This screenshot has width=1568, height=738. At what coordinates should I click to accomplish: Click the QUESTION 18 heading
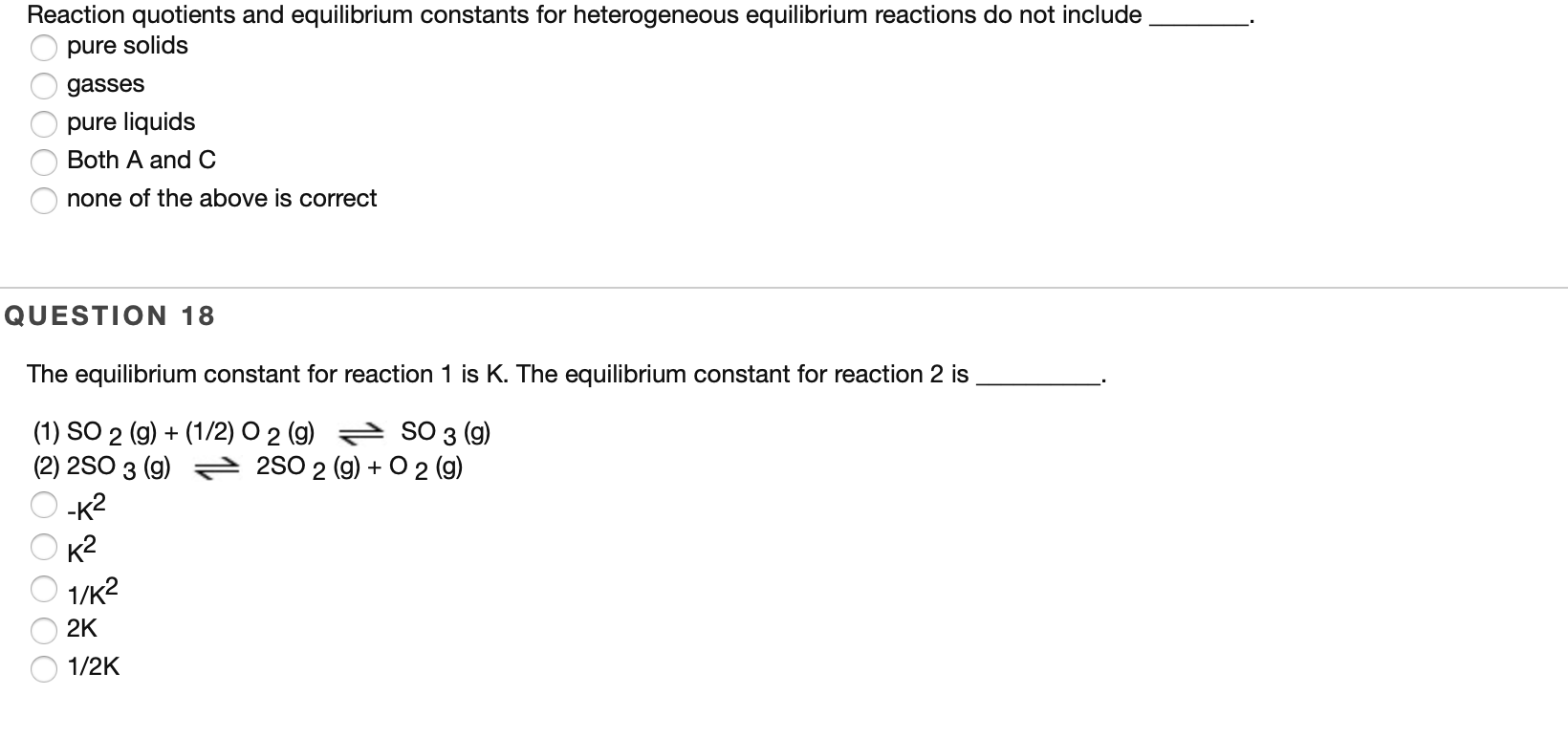pyautogui.click(x=107, y=315)
